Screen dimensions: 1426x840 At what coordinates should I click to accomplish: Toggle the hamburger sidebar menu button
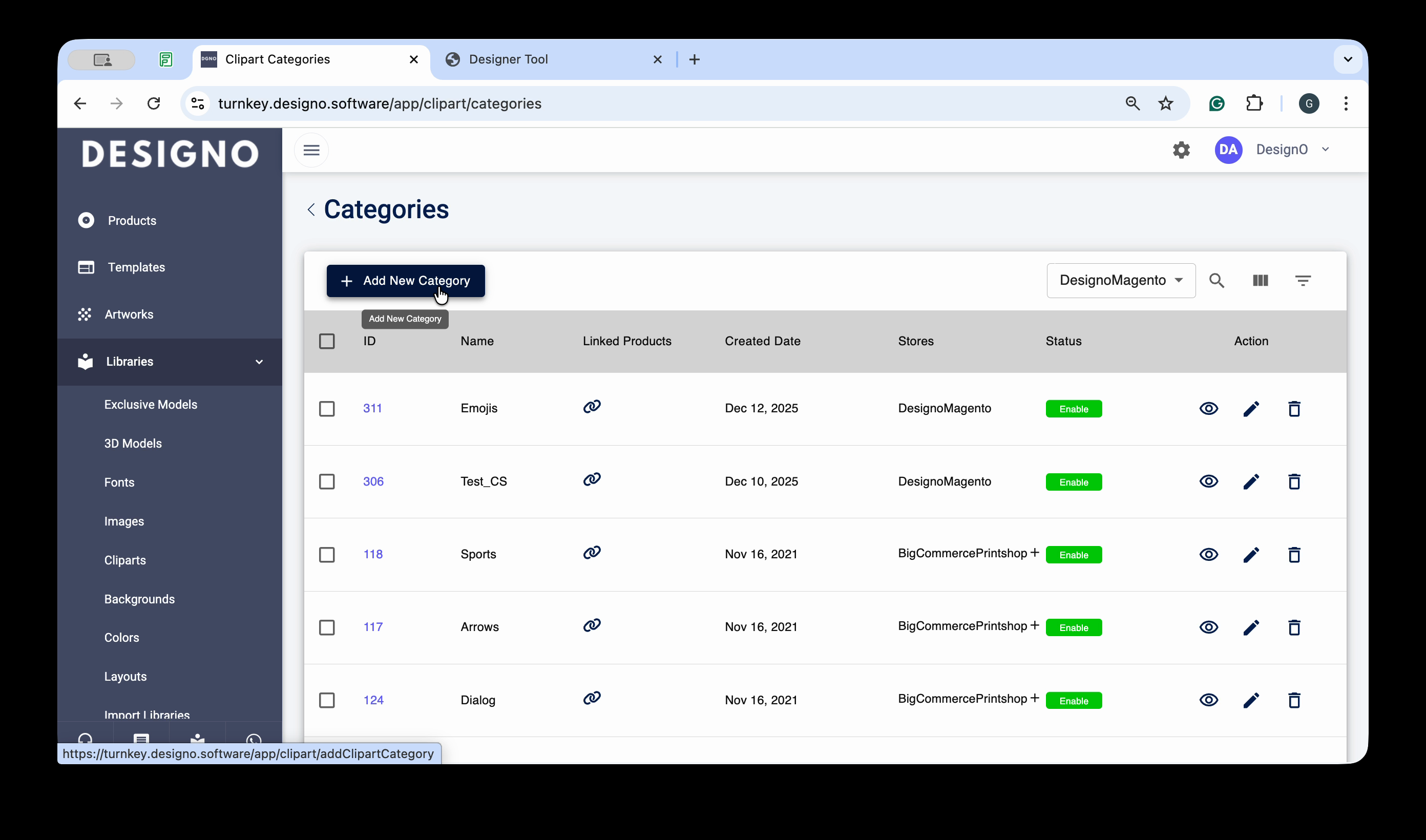311,150
